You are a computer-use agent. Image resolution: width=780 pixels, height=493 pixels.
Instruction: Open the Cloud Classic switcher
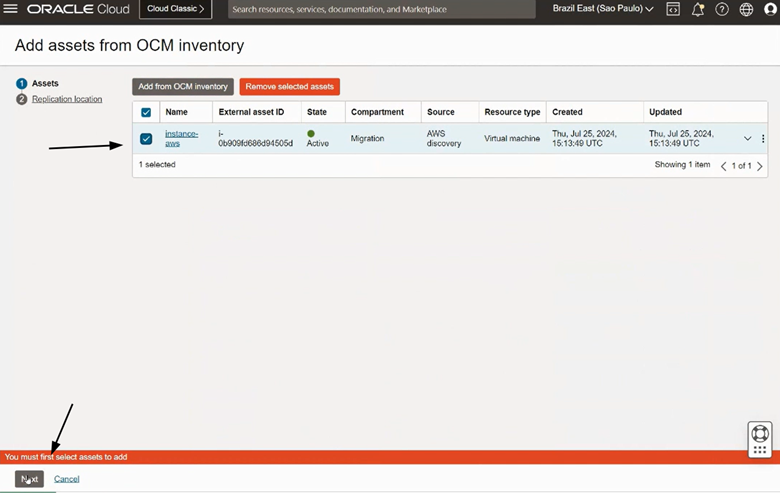[x=176, y=9]
